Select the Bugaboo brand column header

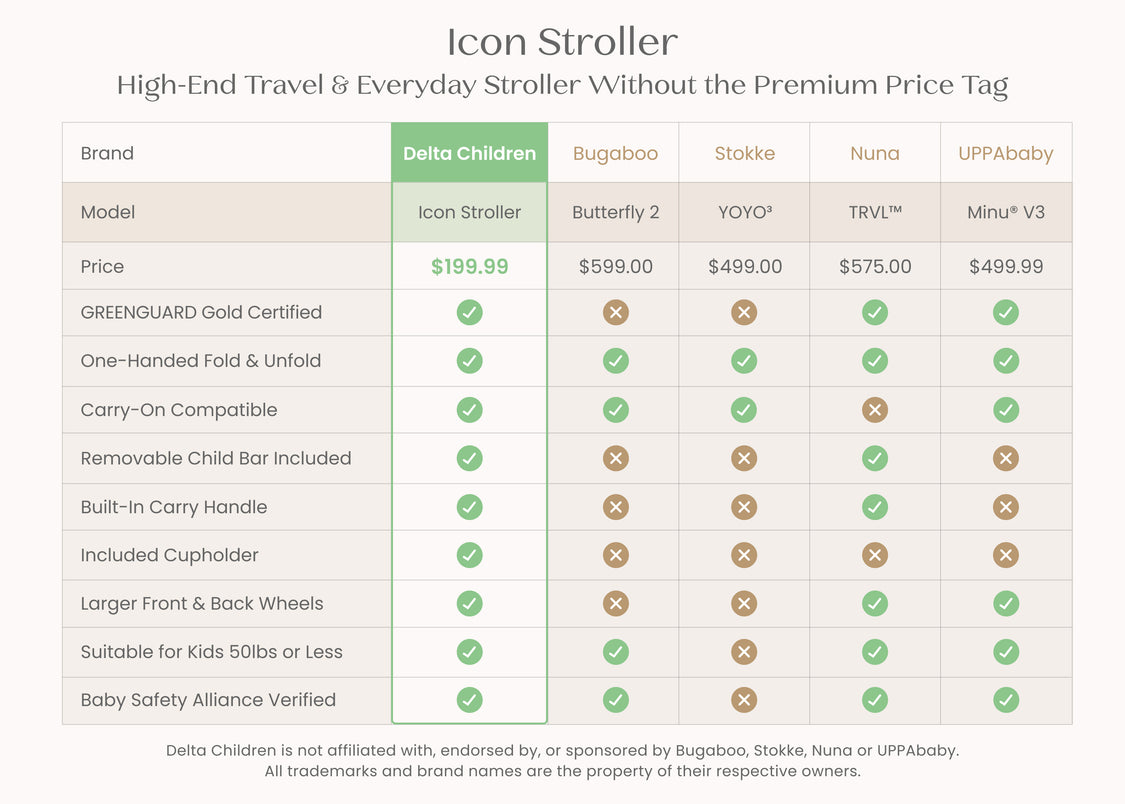tap(616, 153)
